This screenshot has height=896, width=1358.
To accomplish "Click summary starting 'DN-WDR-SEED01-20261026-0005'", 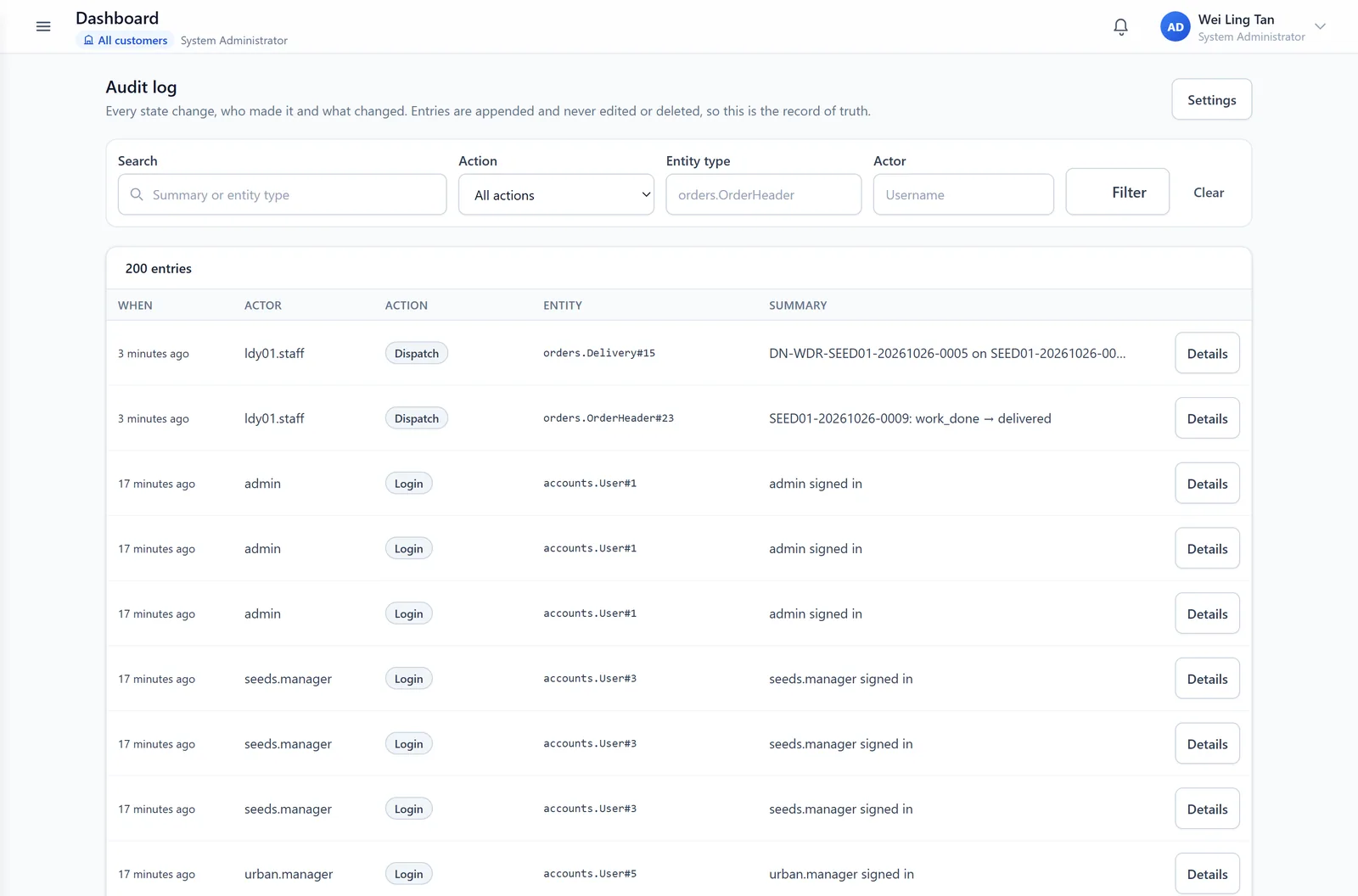I will coord(947,353).
